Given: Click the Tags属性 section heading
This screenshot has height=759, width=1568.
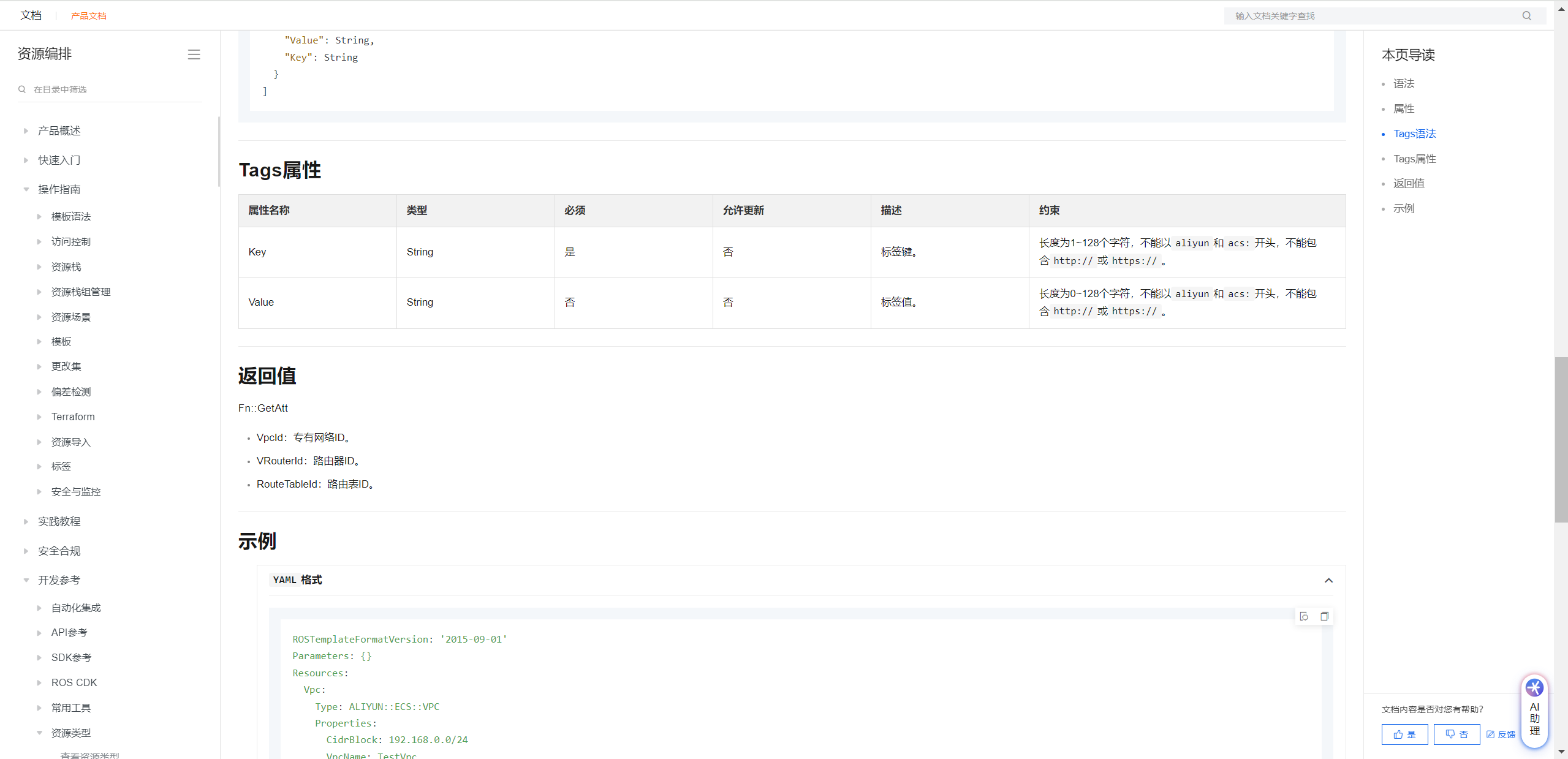Looking at the screenshot, I should tap(279, 170).
